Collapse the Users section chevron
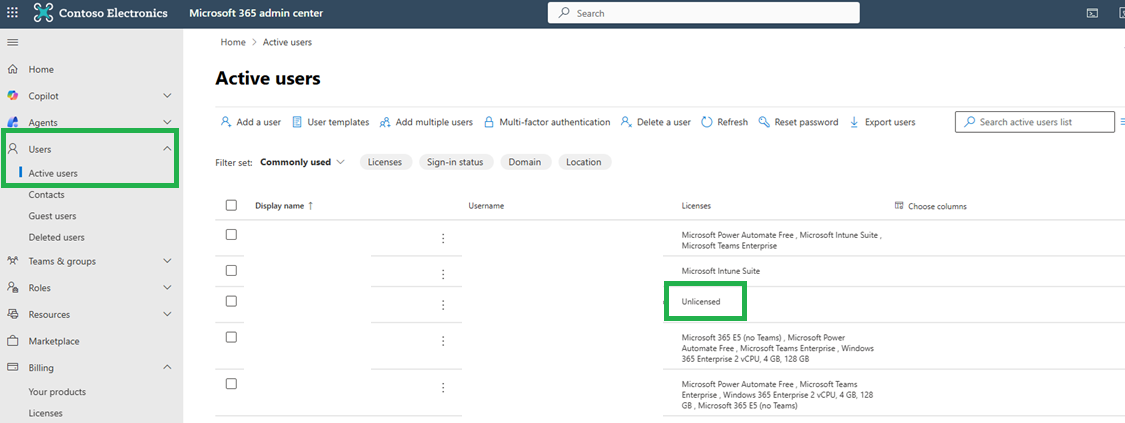Screen dimensions: 1125x423 (x=167, y=148)
